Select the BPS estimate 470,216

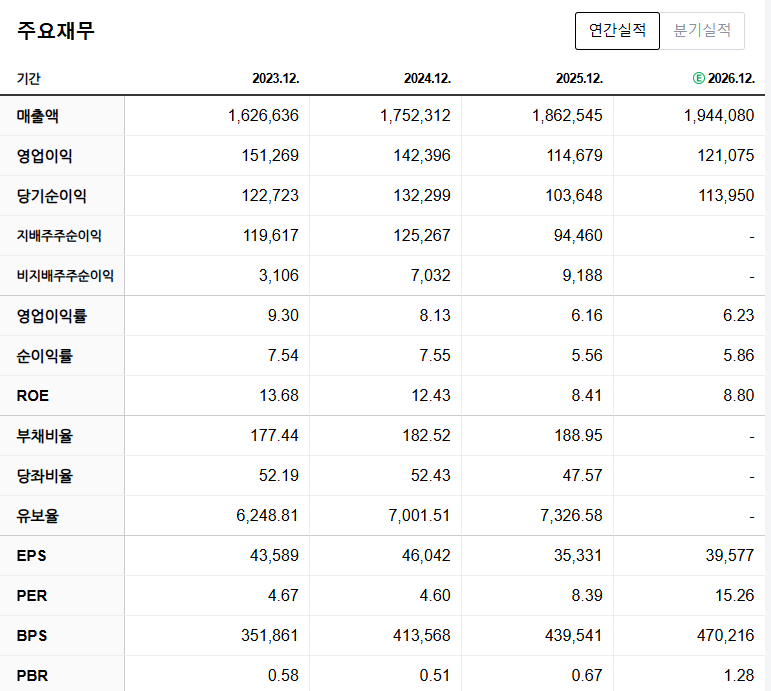pyautogui.click(x=726, y=635)
